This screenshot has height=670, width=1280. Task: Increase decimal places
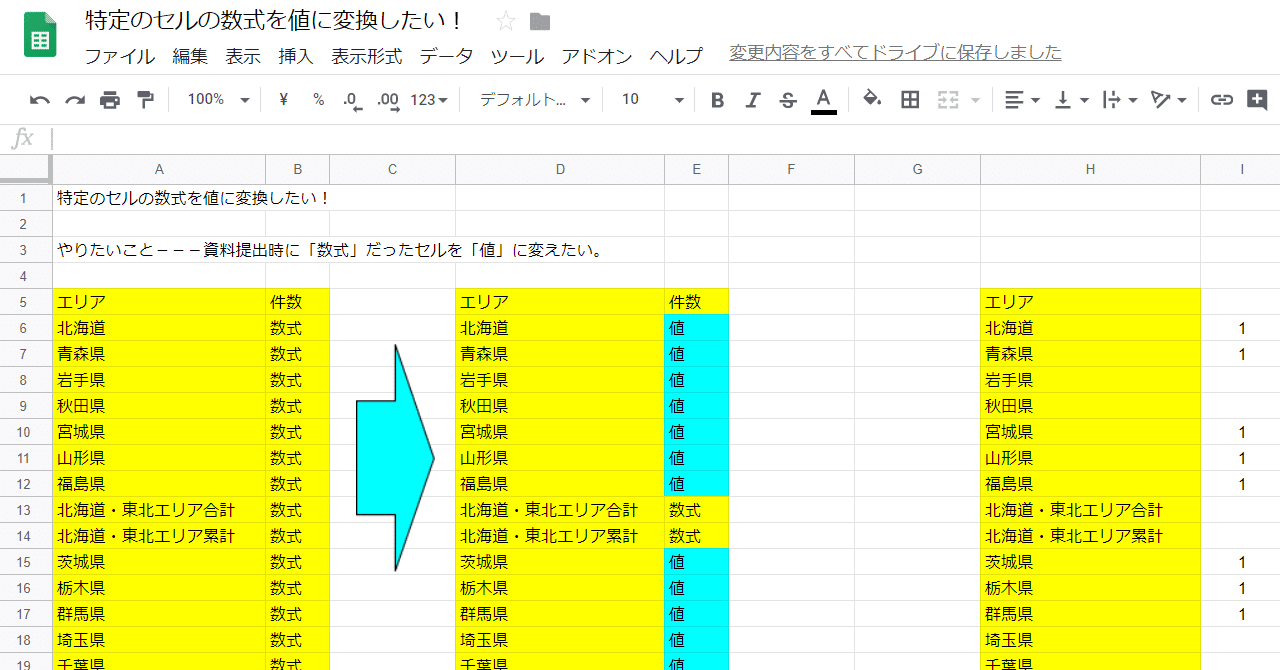tap(388, 99)
